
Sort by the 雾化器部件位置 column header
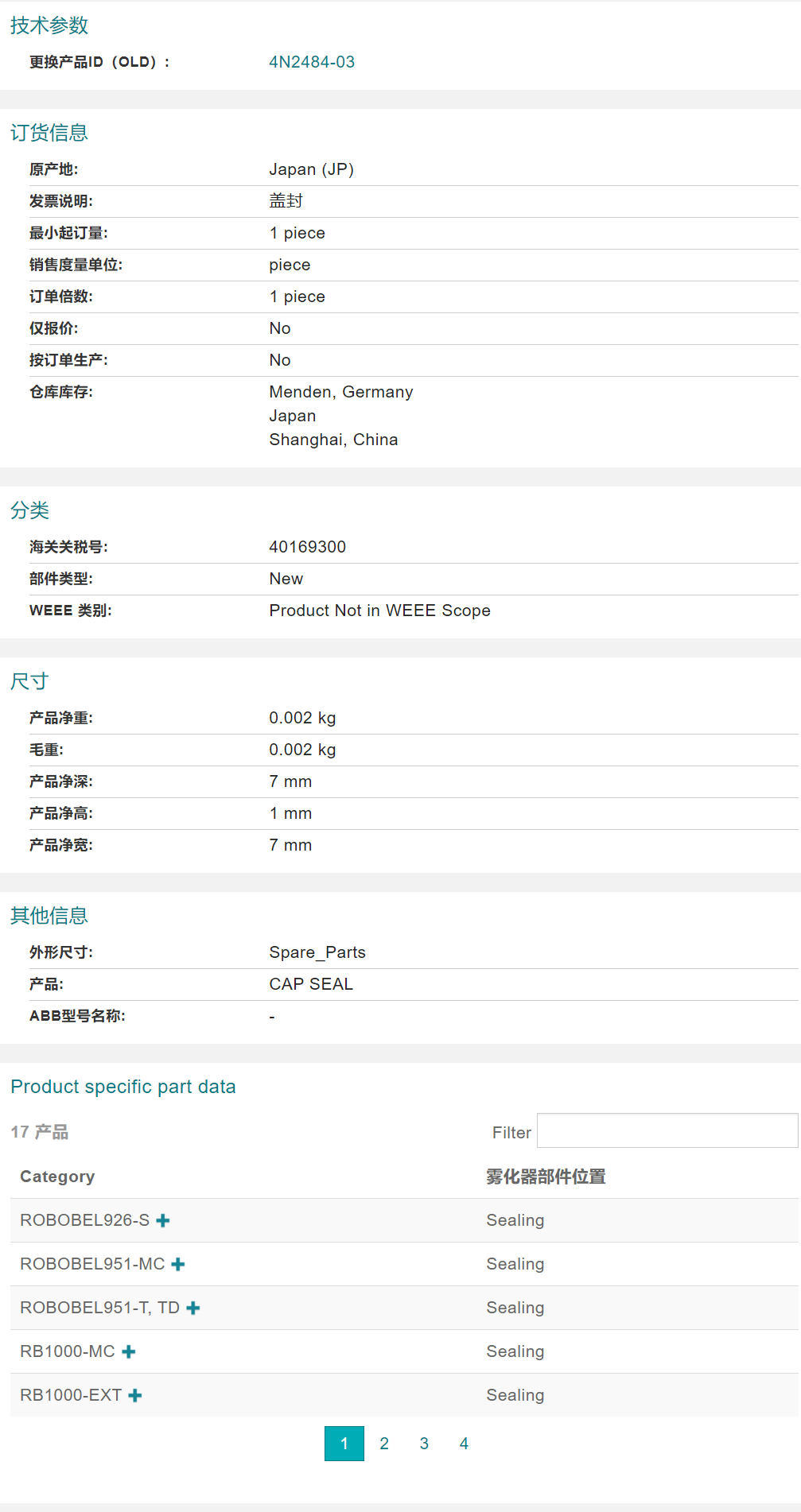point(545,1177)
